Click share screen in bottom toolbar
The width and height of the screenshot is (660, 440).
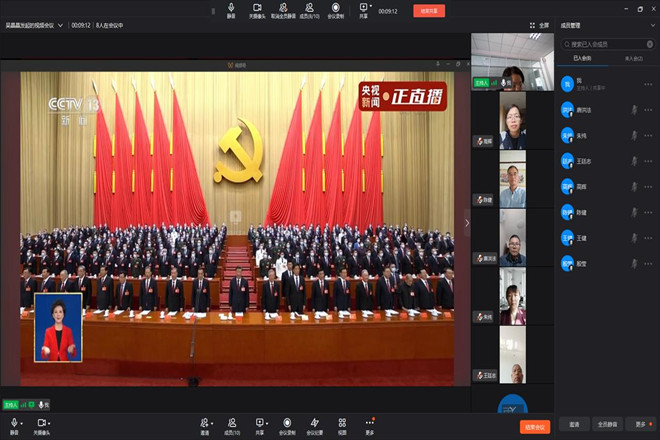tap(259, 426)
